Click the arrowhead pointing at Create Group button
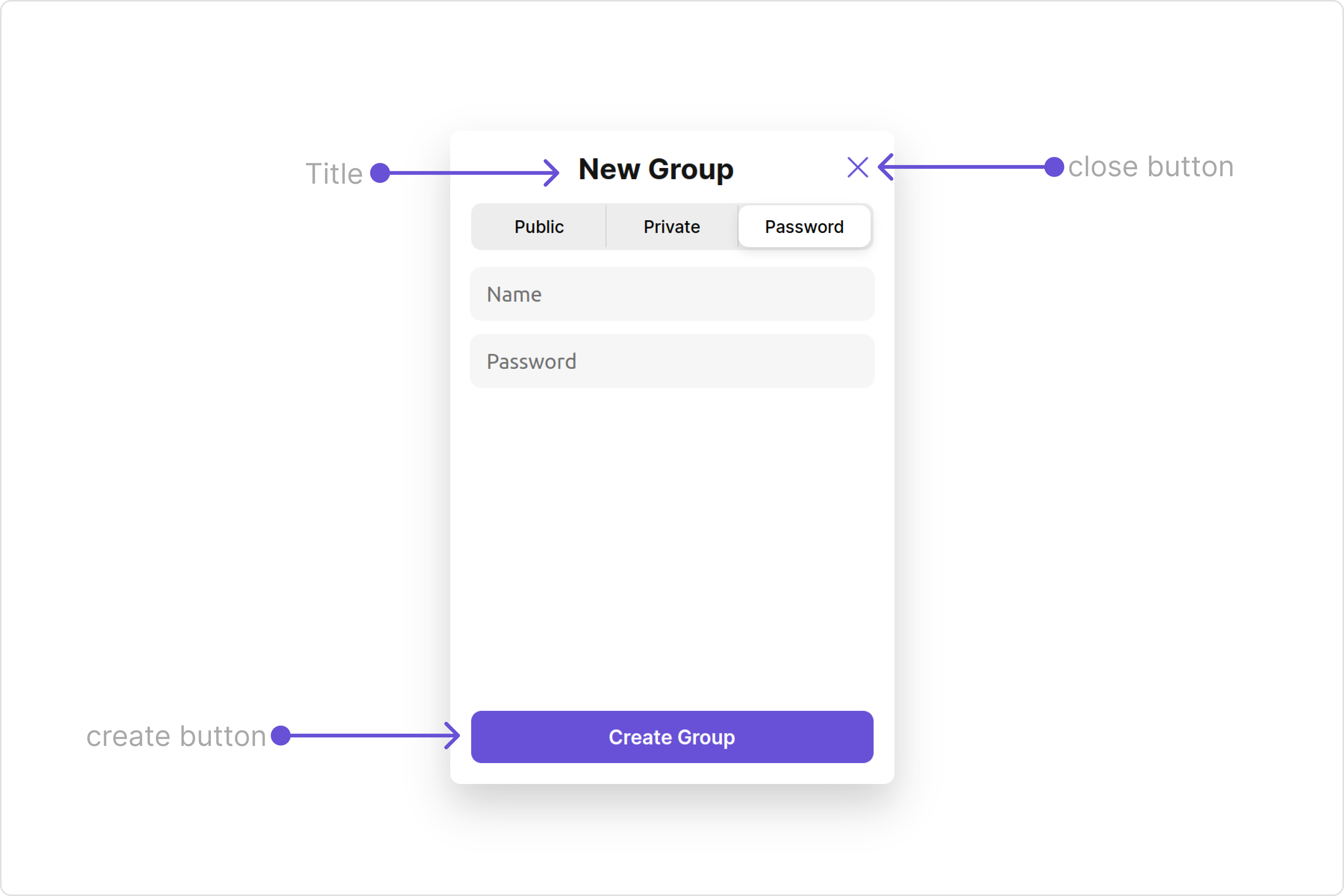1344x896 pixels. (x=452, y=735)
